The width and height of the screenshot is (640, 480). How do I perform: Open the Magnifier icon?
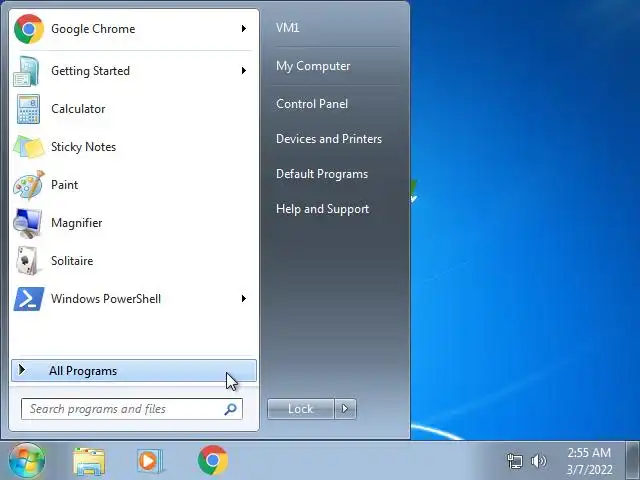27,223
